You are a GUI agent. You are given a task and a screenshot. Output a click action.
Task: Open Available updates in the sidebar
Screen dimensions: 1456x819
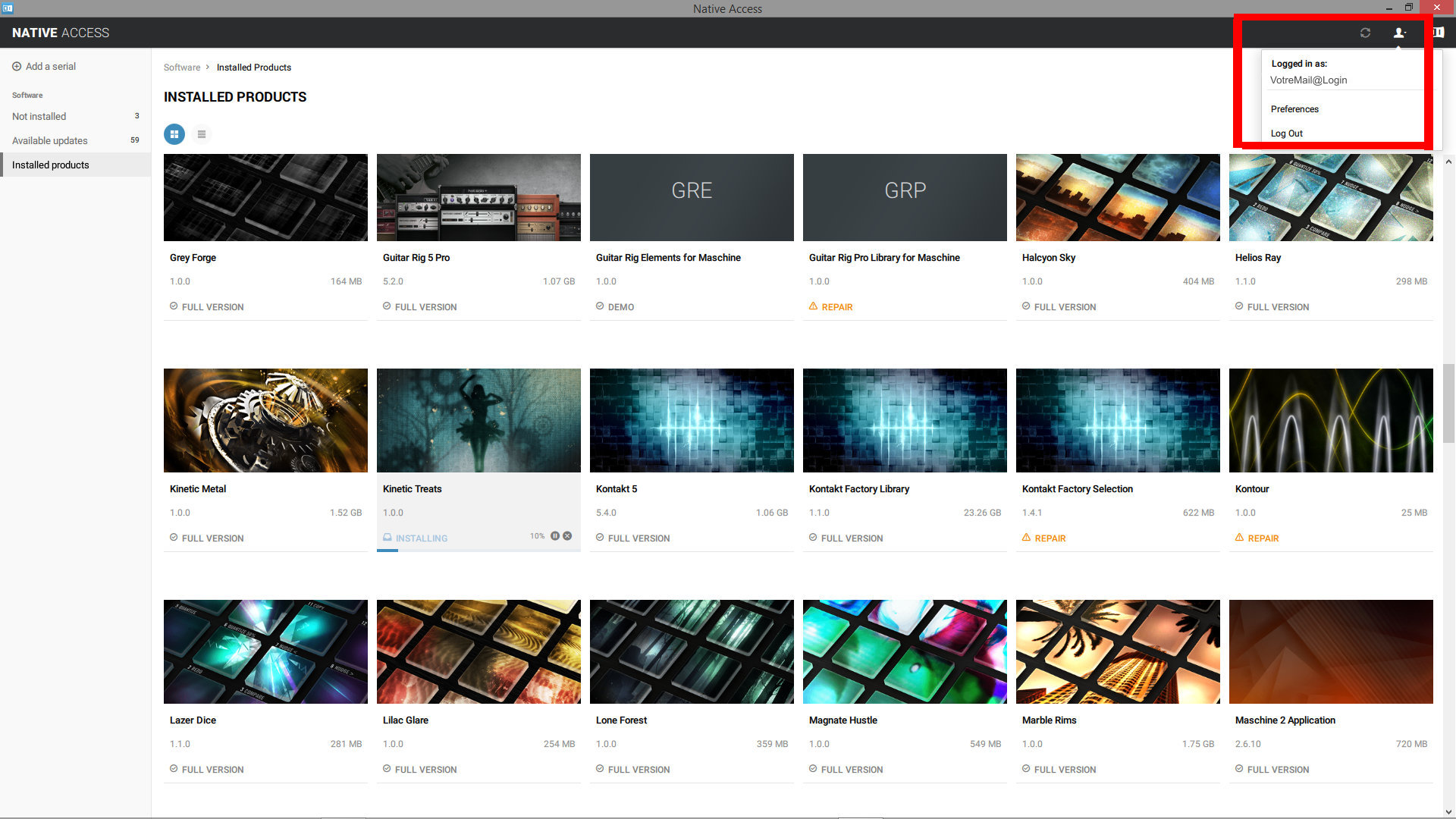tap(49, 140)
